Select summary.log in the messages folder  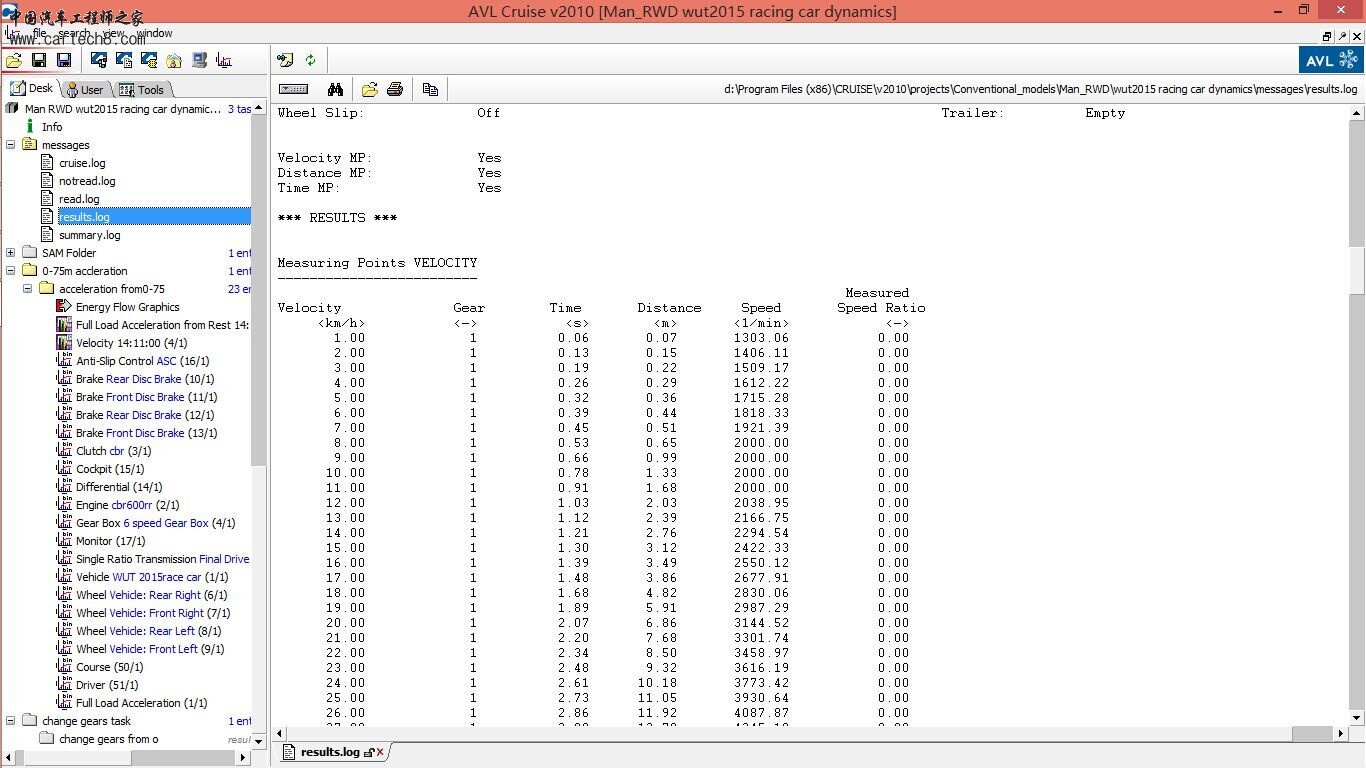click(89, 235)
